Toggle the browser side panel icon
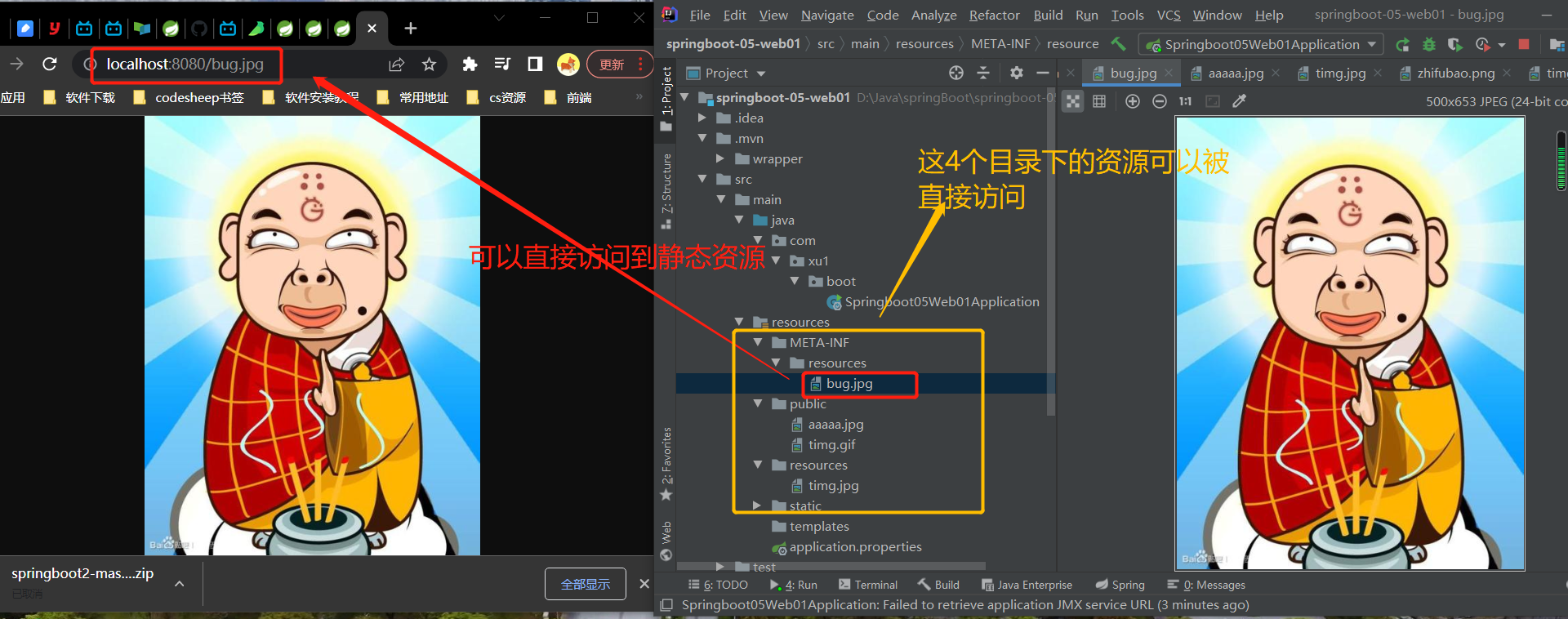The width and height of the screenshot is (1568, 619). [x=535, y=64]
